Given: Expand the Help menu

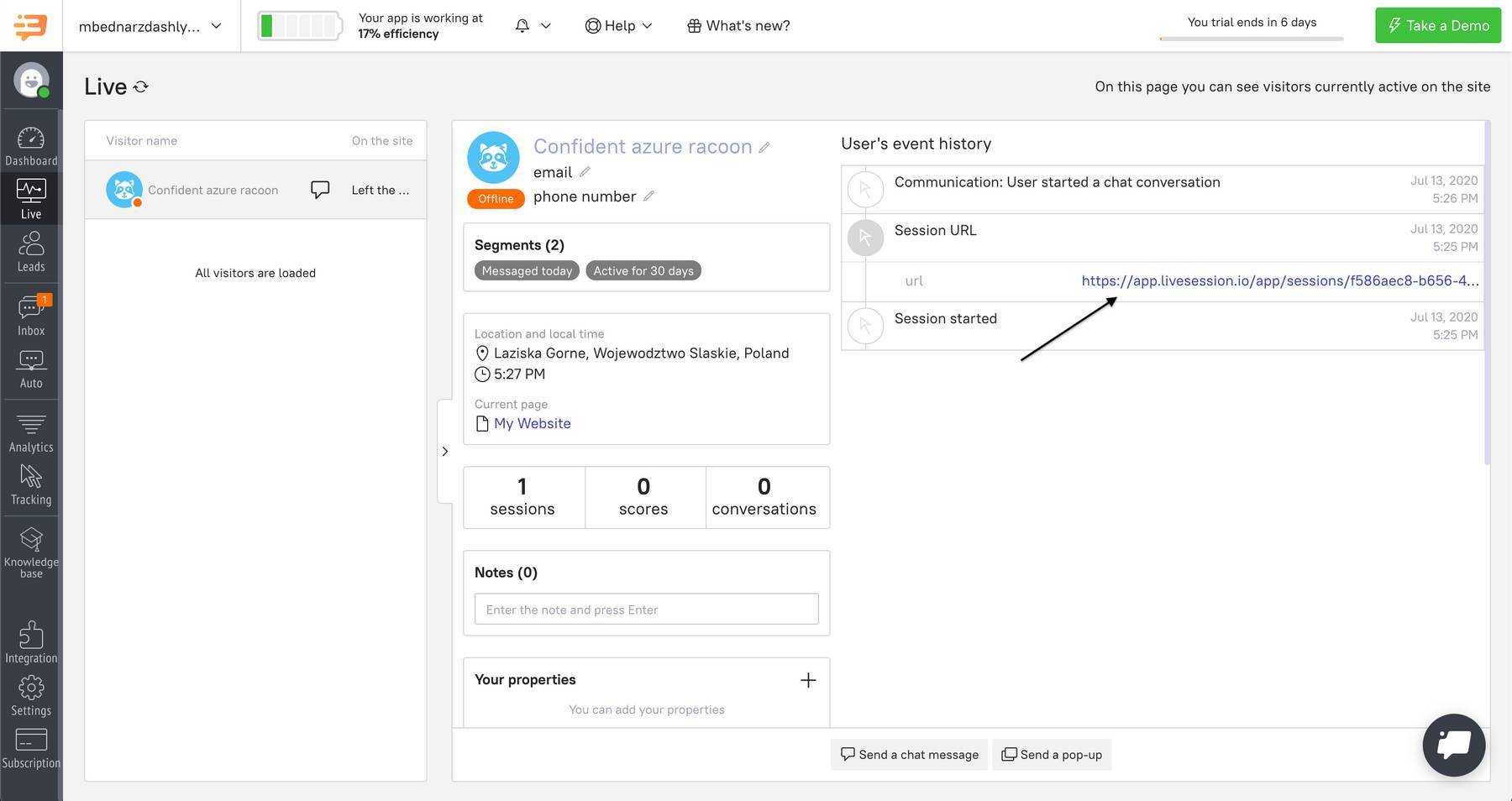Looking at the screenshot, I should (619, 26).
